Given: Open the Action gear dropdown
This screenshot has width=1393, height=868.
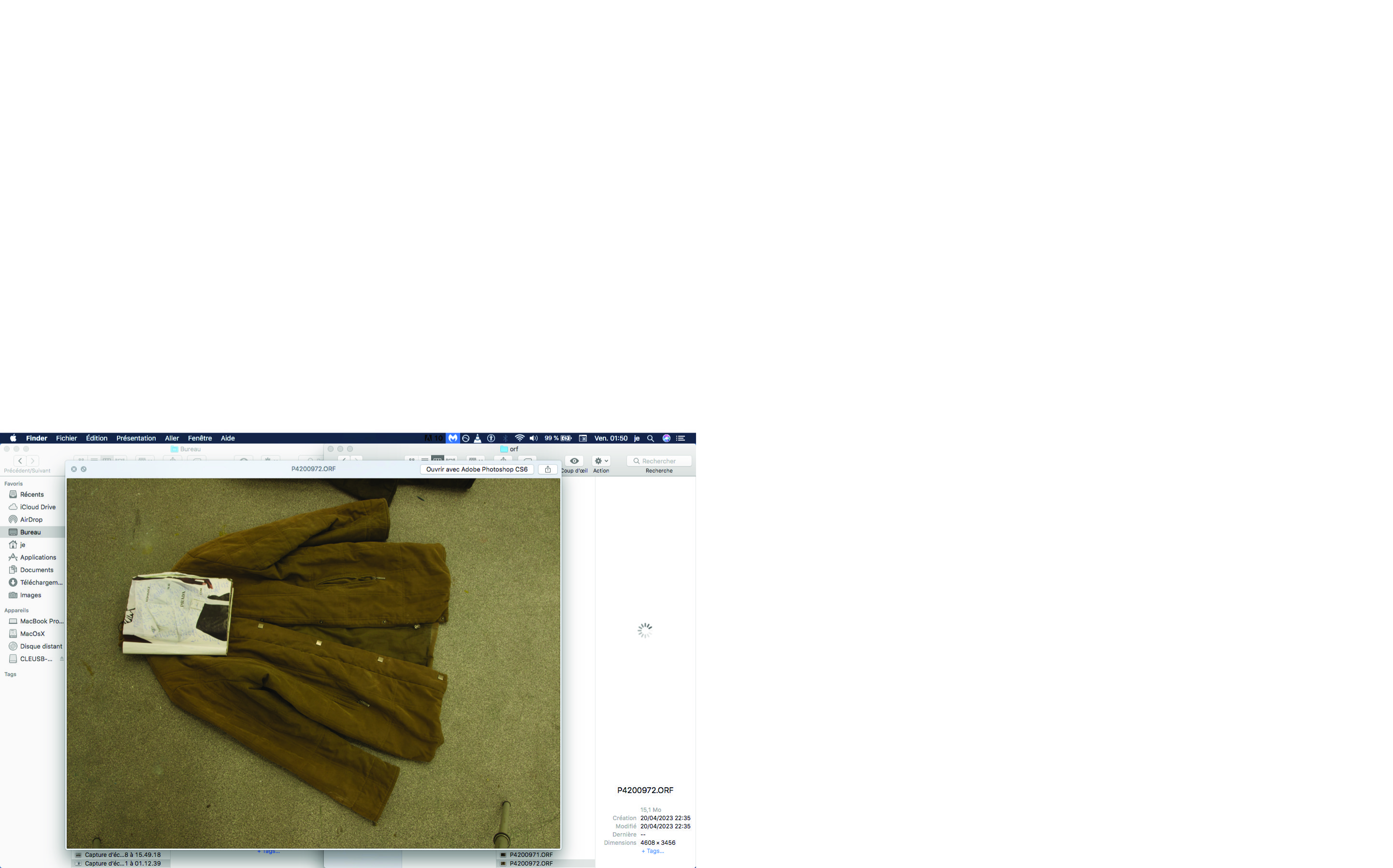Looking at the screenshot, I should 601,461.
